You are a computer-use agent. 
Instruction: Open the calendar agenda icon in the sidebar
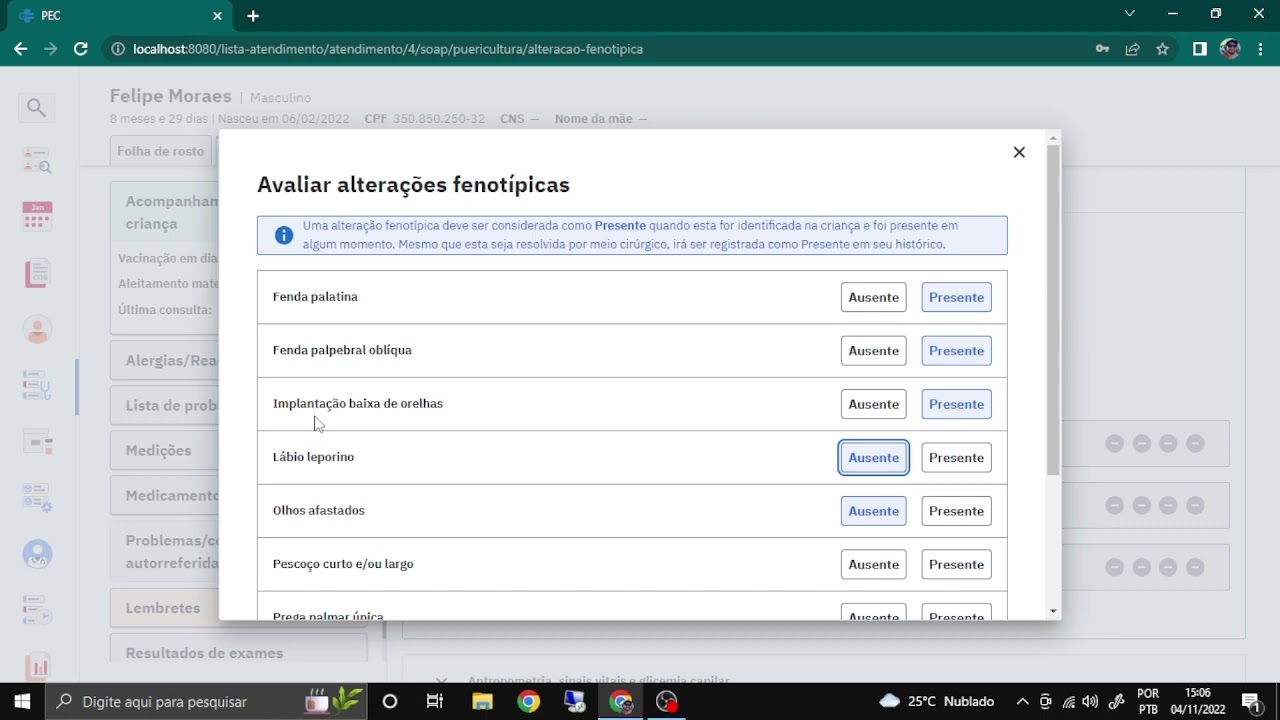37,216
